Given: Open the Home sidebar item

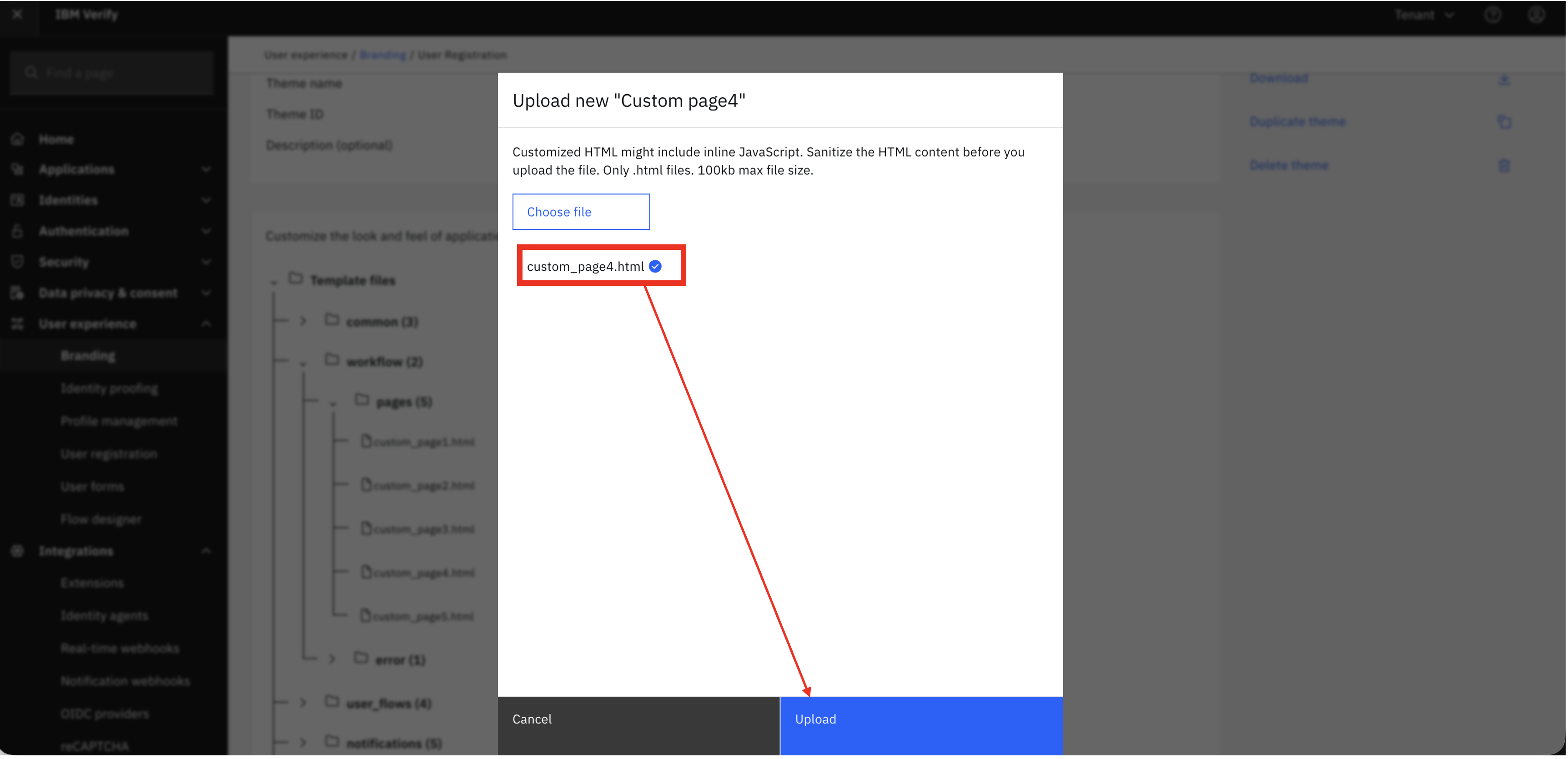Looking at the screenshot, I should coord(56,140).
